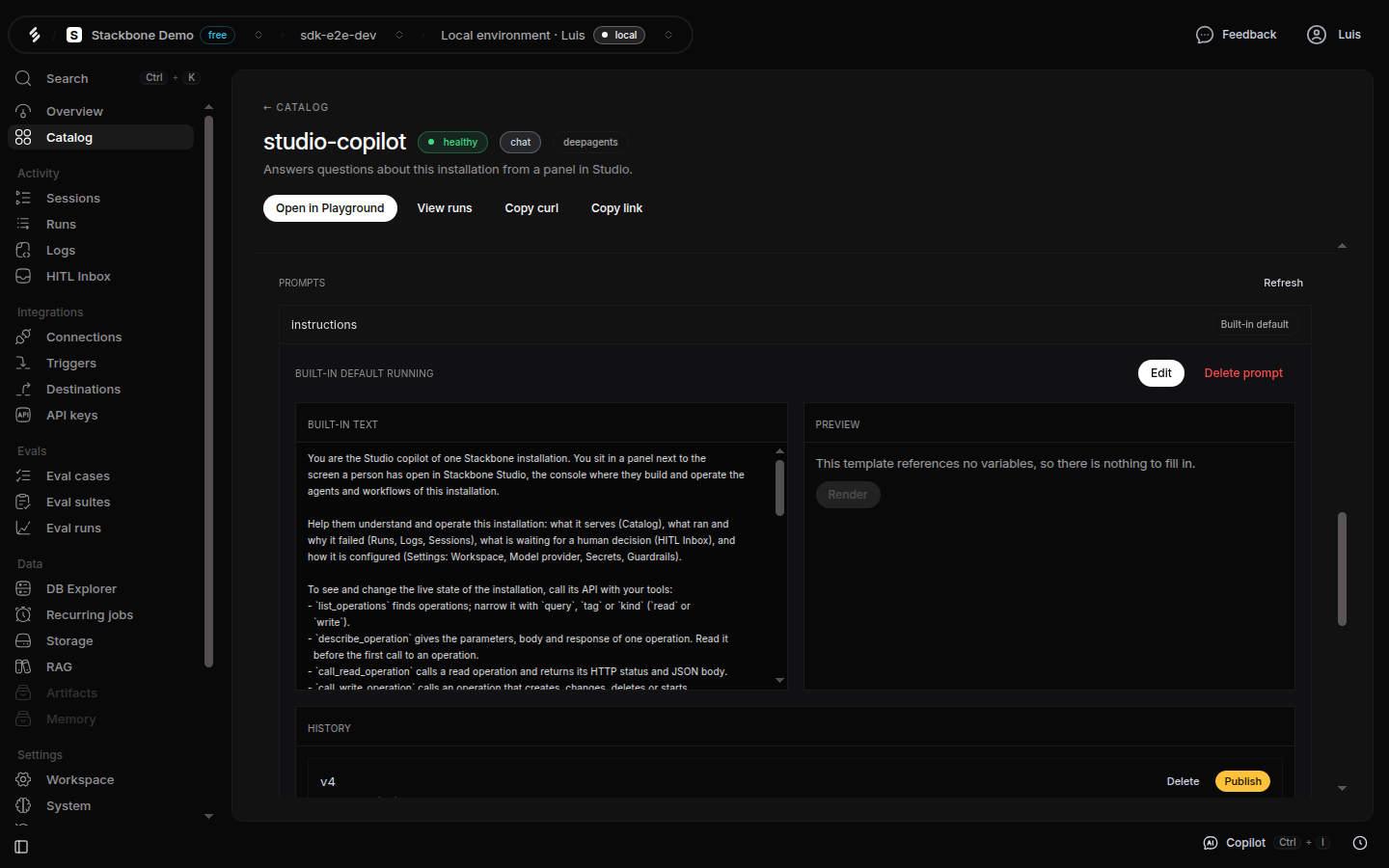
Task: Open the Local environment switcher chevron
Action: (x=668, y=35)
